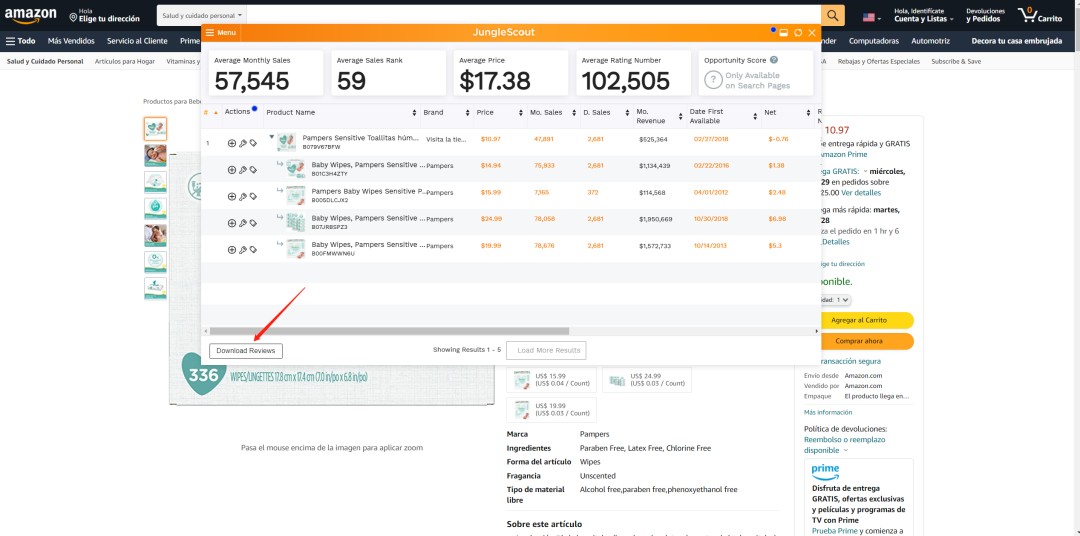This screenshot has width=1080, height=536.
Task: Open Más Vendidos nav item
Action: (72, 41)
